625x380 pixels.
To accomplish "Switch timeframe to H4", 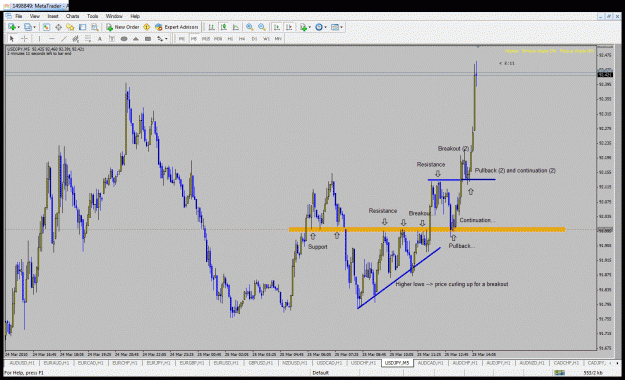I will point(242,39).
